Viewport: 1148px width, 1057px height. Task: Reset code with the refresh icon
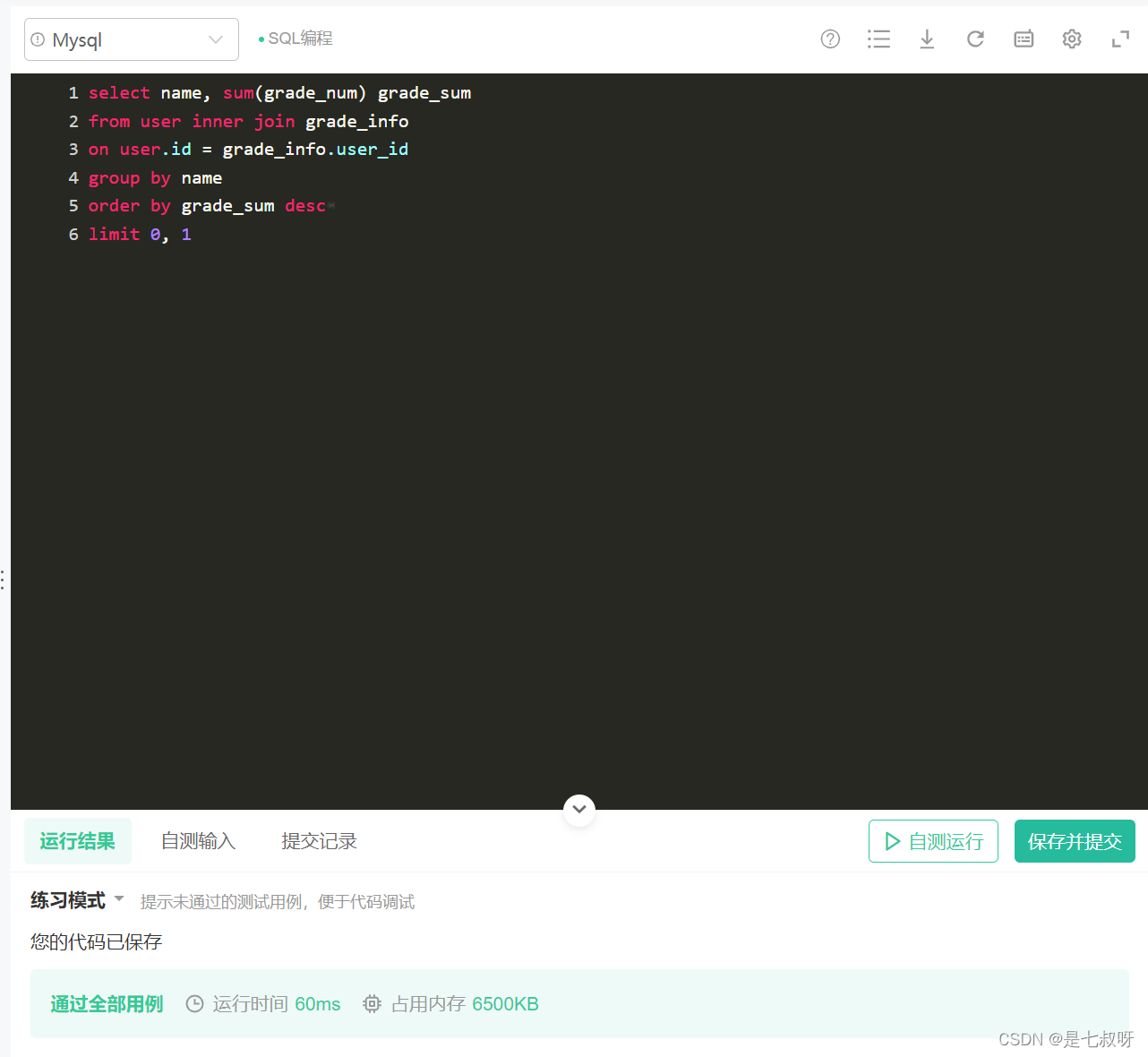point(975,39)
